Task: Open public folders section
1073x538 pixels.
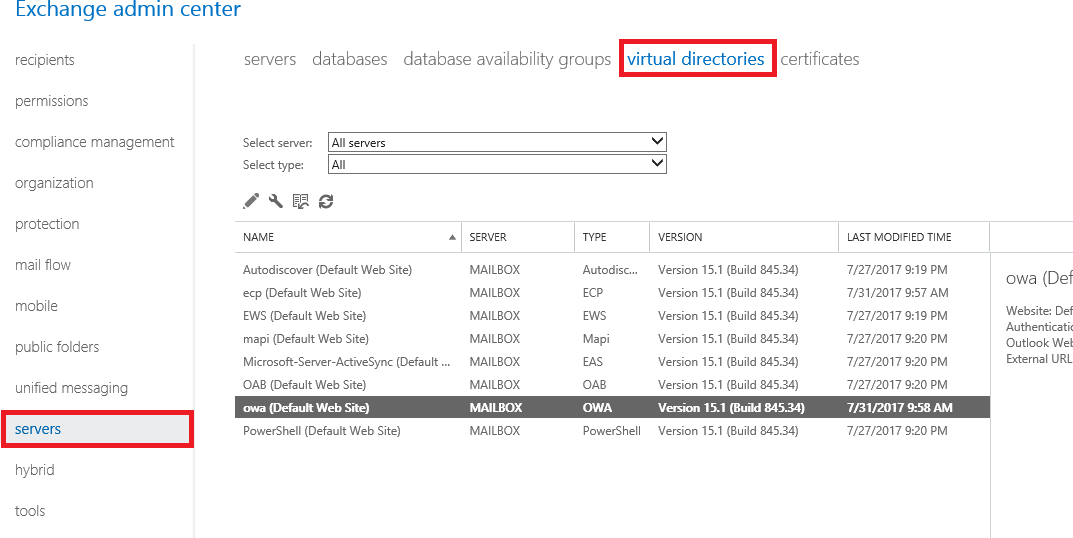Action: (x=57, y=347)
